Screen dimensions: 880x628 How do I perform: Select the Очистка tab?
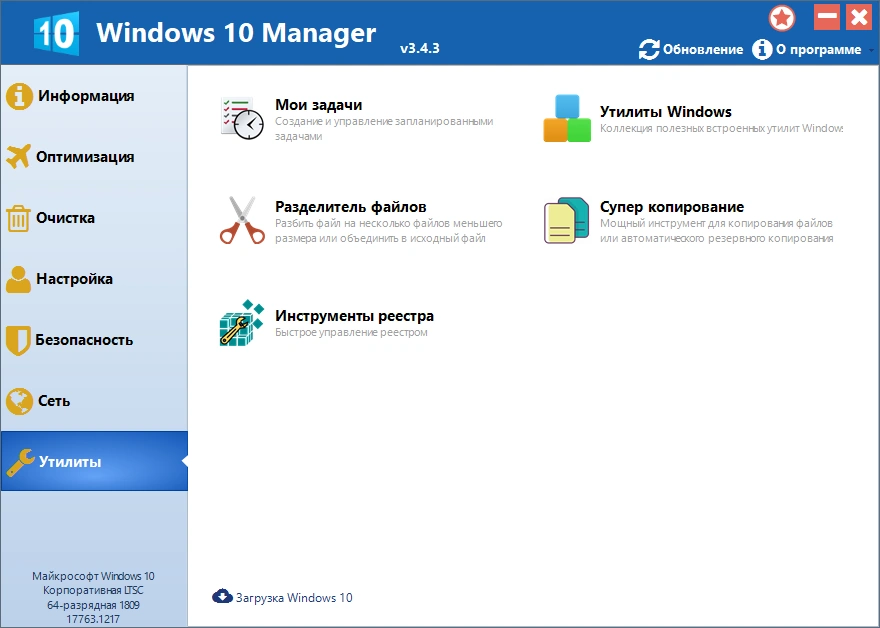tap(94, 218)
